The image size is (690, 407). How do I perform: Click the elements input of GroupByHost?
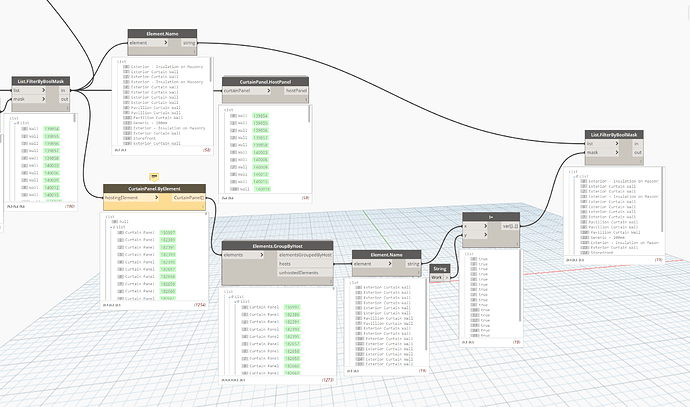tap(243, 255)
